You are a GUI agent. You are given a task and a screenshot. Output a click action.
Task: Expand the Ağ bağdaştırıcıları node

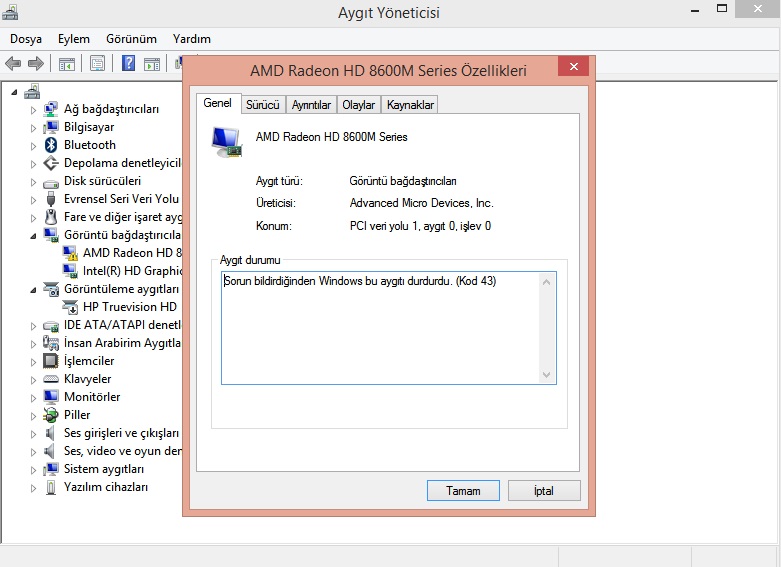click(x=33, y=110)
